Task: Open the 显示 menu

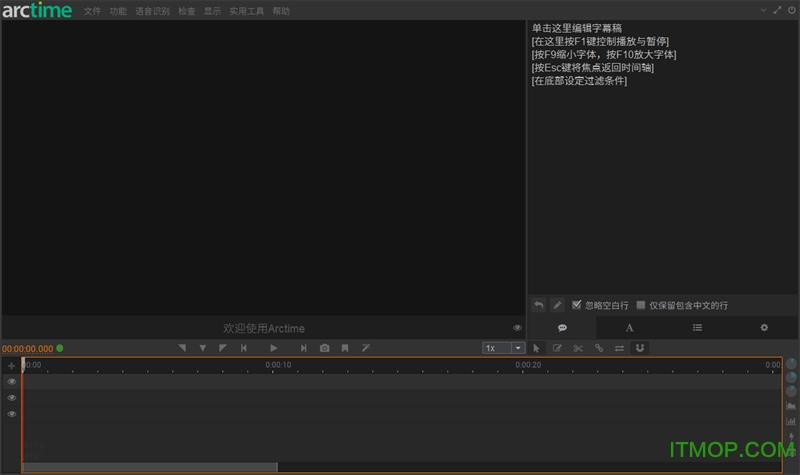Action: click(x=212, y=11)
